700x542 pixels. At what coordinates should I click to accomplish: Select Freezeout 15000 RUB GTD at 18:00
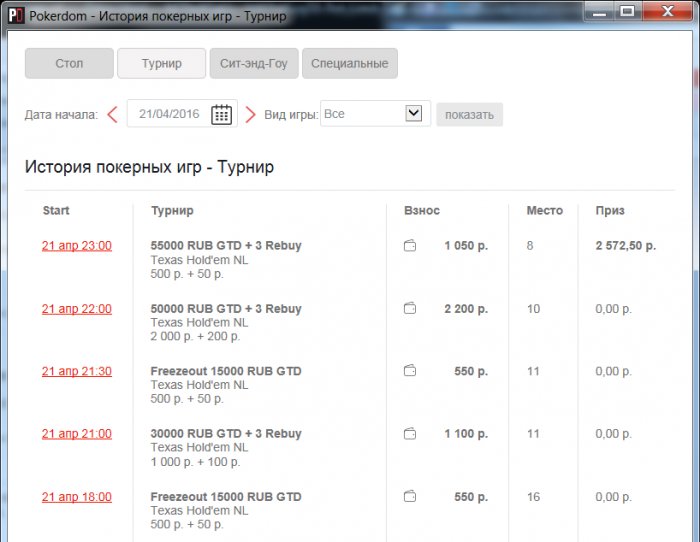coord(226,496)
